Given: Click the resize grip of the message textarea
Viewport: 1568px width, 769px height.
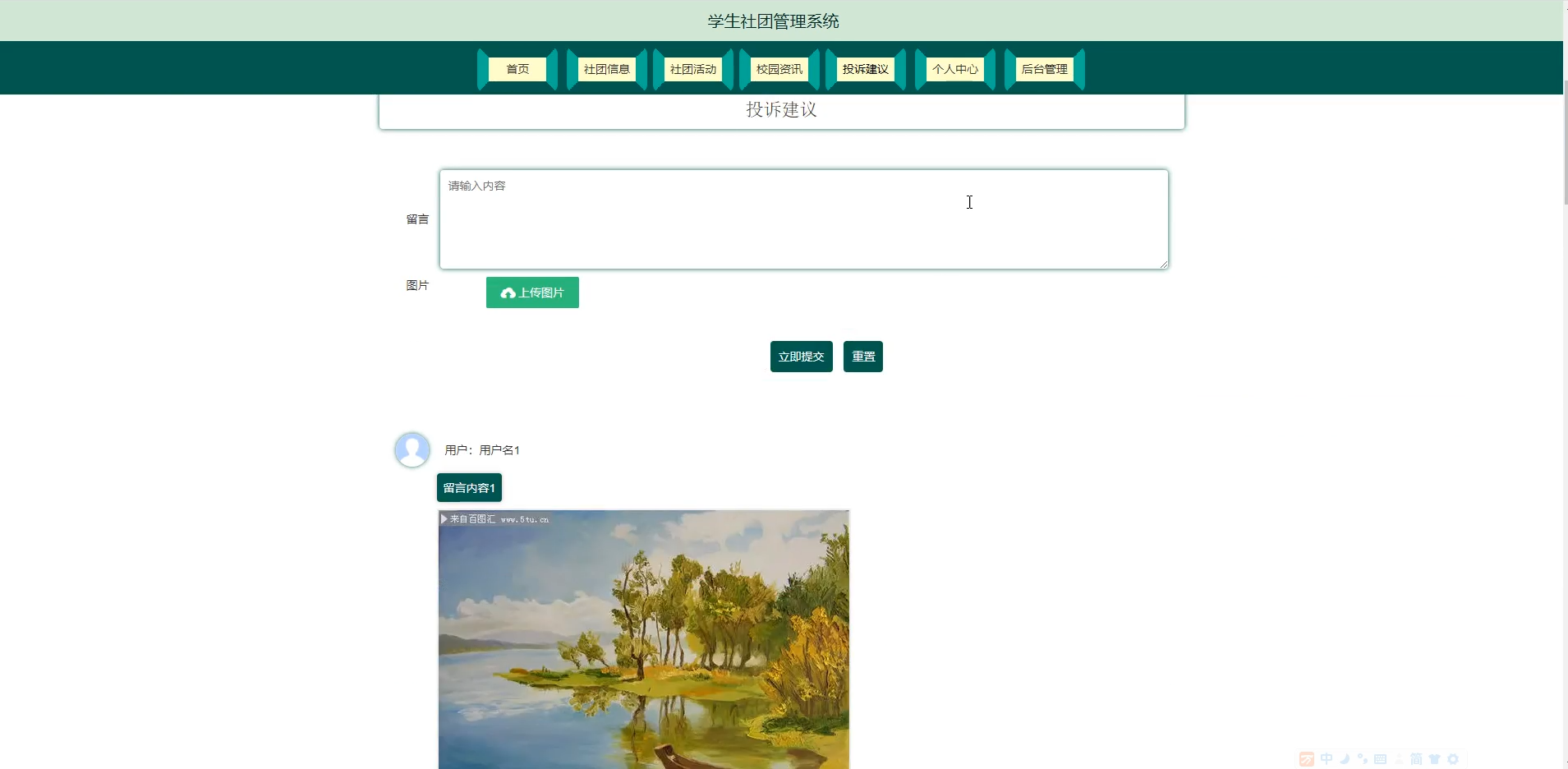Looking at the screenshot, I should click(1163, 264).
